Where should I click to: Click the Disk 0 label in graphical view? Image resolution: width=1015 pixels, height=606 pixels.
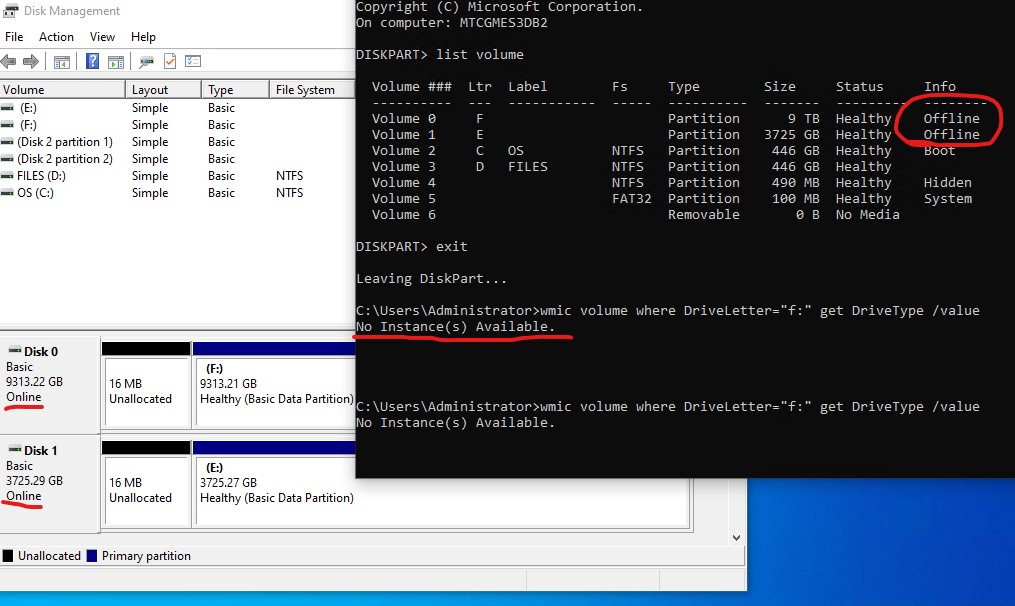(x=41, y=352)
